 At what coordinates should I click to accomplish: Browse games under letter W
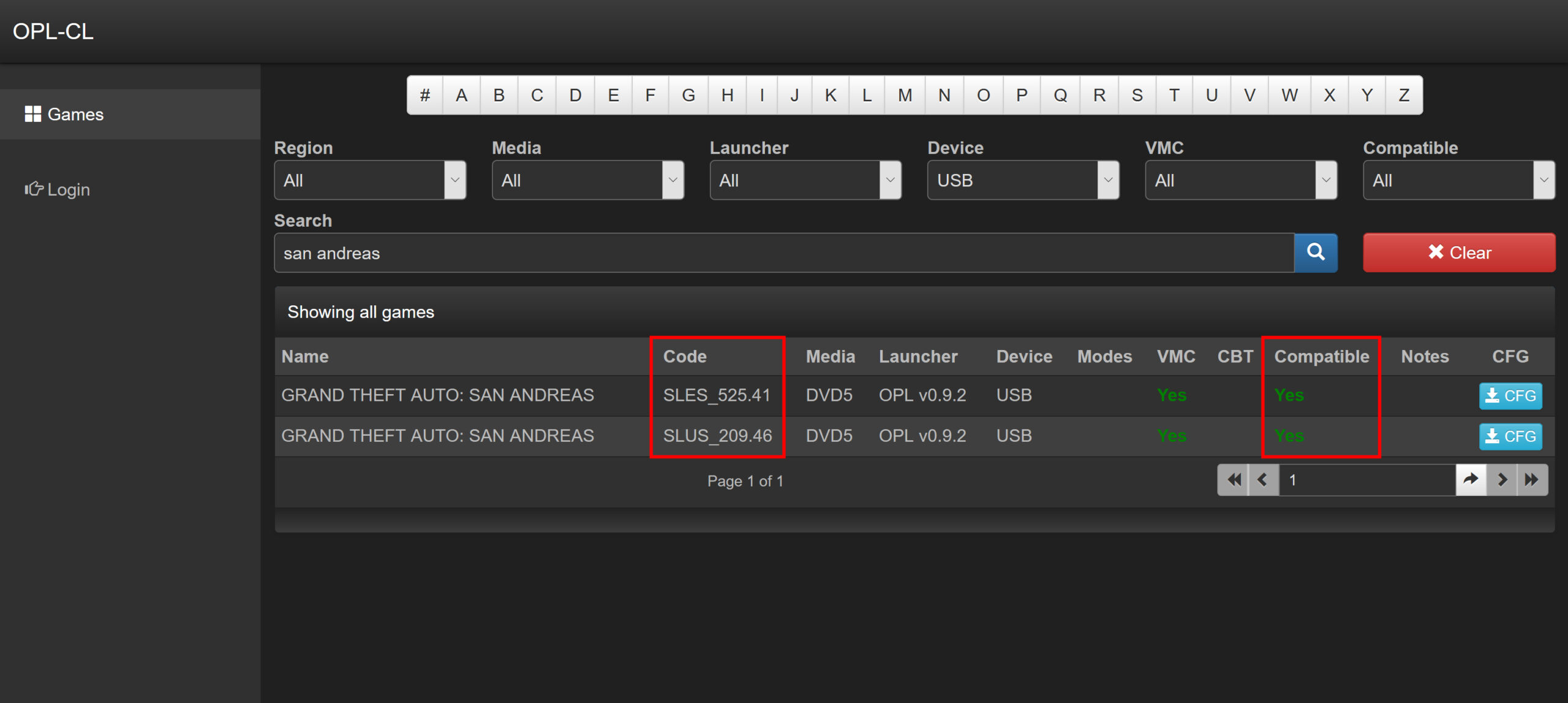[1290, 95]
